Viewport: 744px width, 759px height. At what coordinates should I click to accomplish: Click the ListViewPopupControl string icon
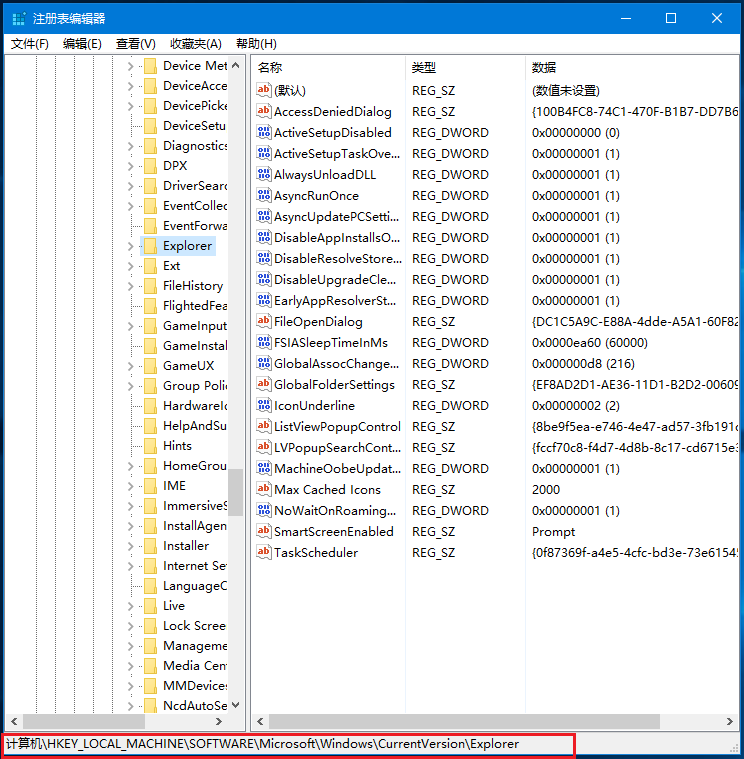pos(264,426)
